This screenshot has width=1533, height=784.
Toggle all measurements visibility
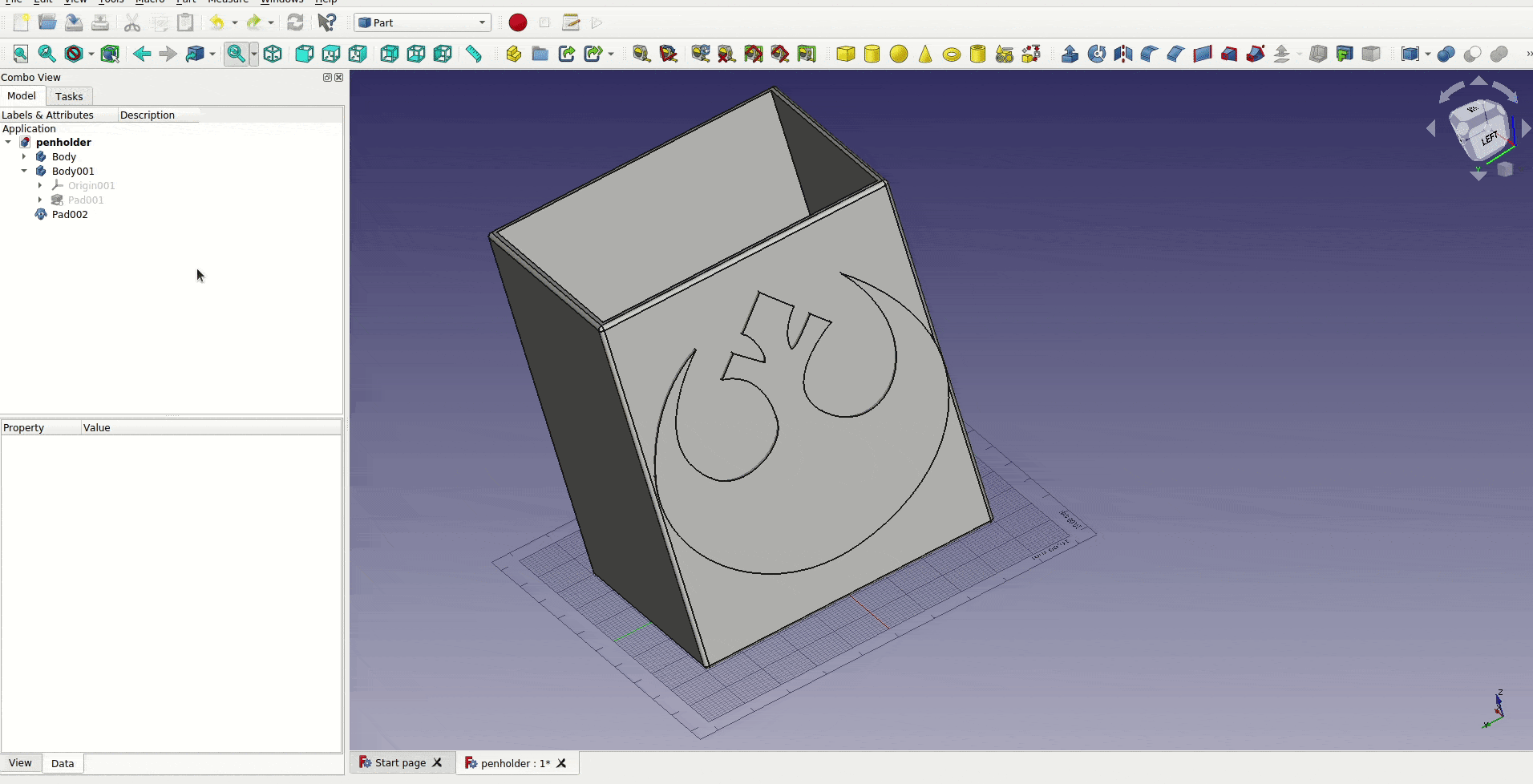point(754,54)
